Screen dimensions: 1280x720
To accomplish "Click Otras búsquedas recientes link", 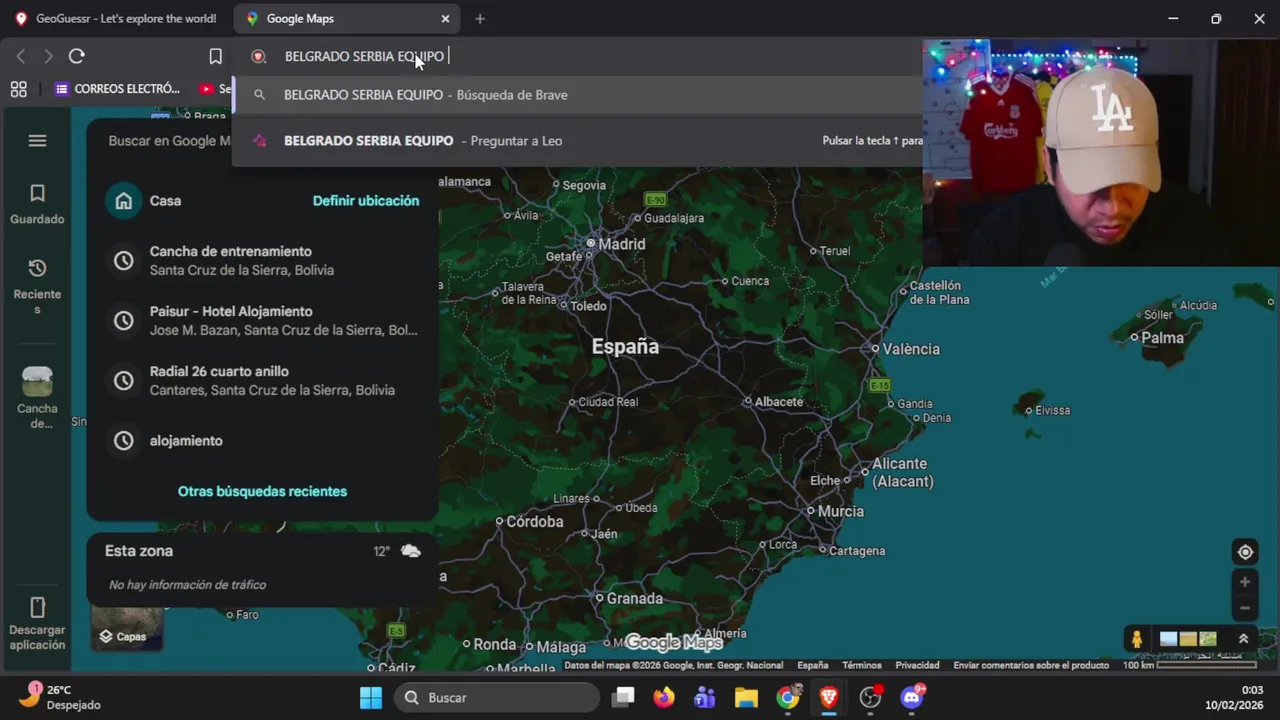I will (x=262, y=491).
